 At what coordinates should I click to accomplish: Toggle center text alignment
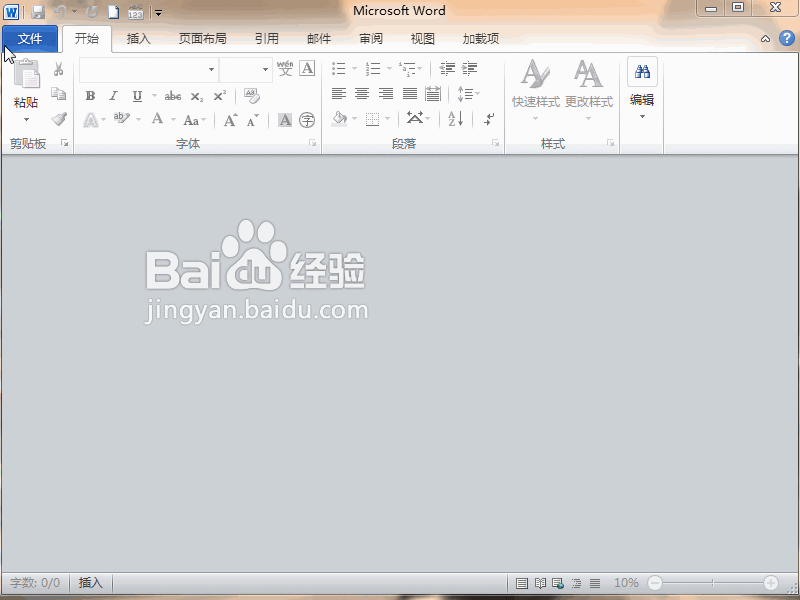click(x=362, y=93)
